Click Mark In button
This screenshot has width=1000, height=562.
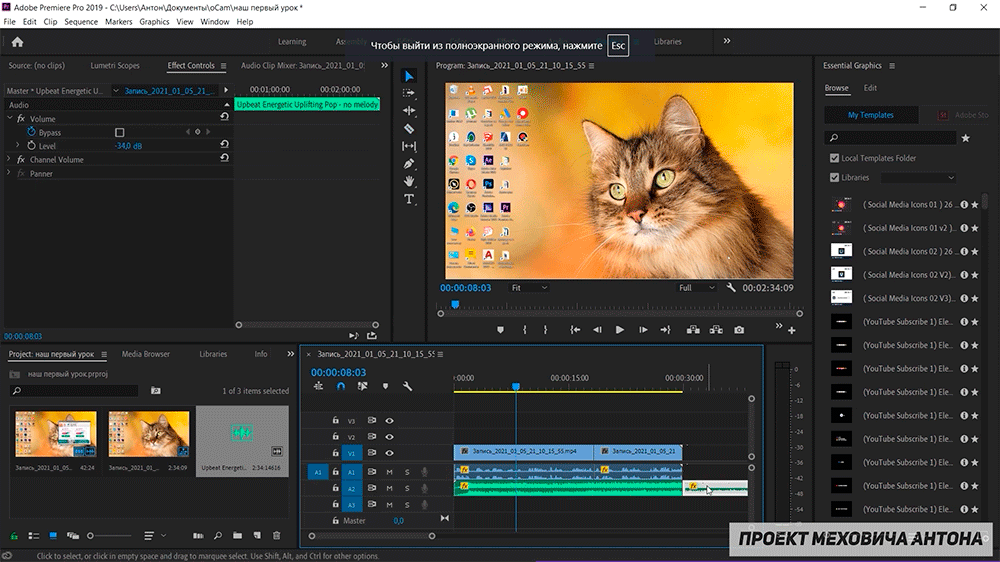point(525,330)
